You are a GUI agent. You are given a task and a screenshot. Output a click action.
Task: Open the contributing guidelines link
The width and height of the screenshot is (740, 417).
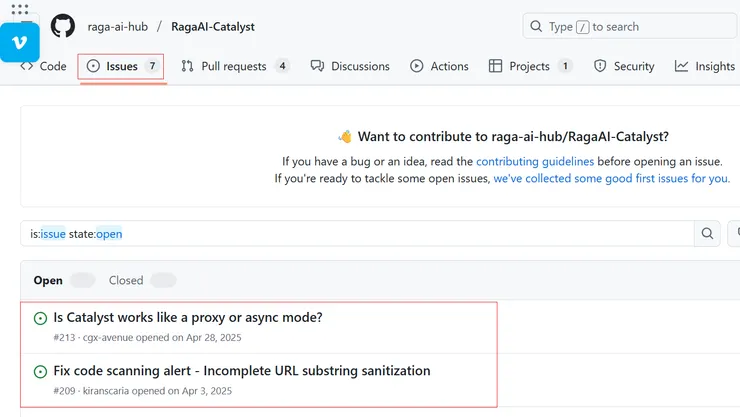click(535, 161)
